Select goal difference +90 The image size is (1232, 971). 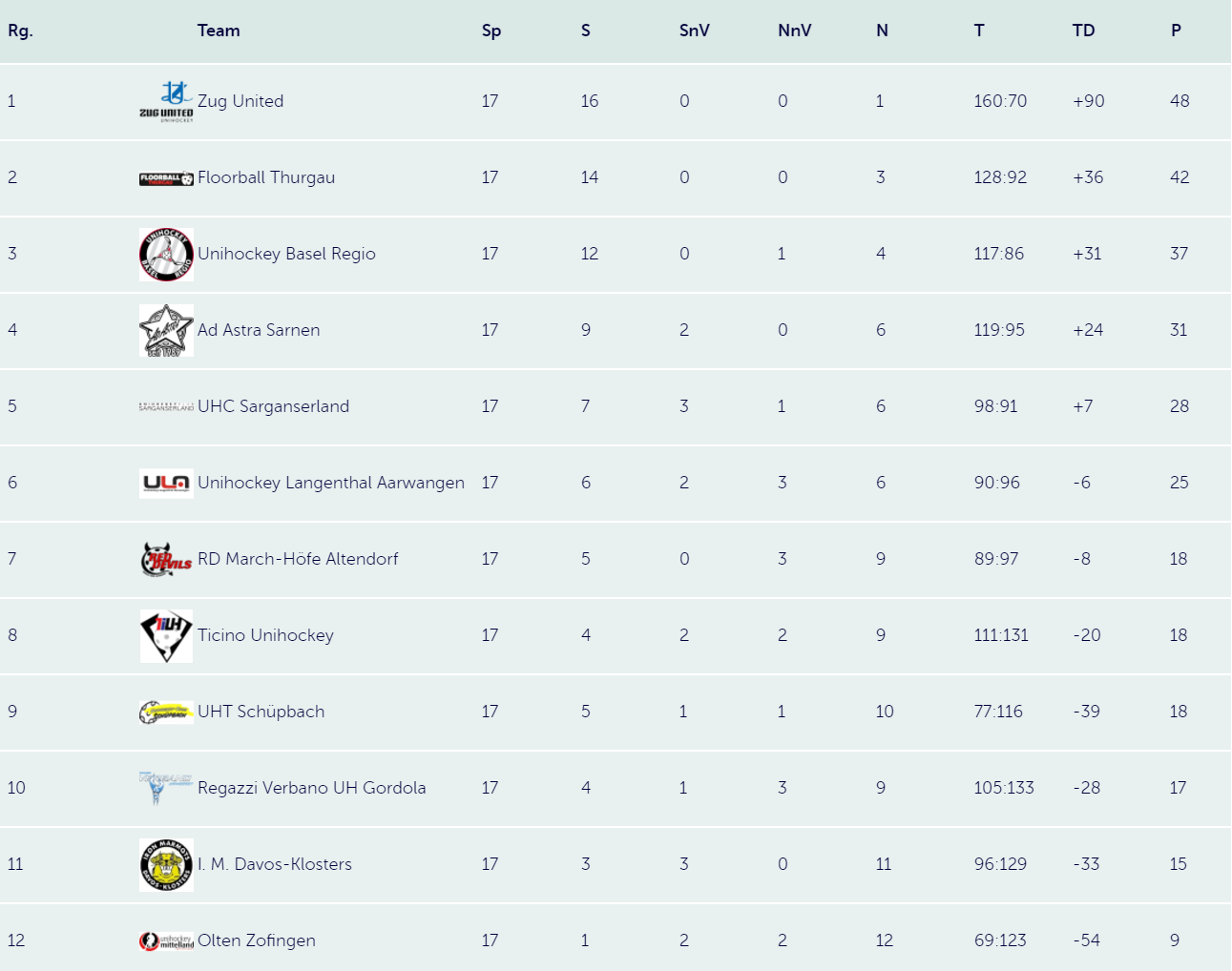coord(1088,101)
